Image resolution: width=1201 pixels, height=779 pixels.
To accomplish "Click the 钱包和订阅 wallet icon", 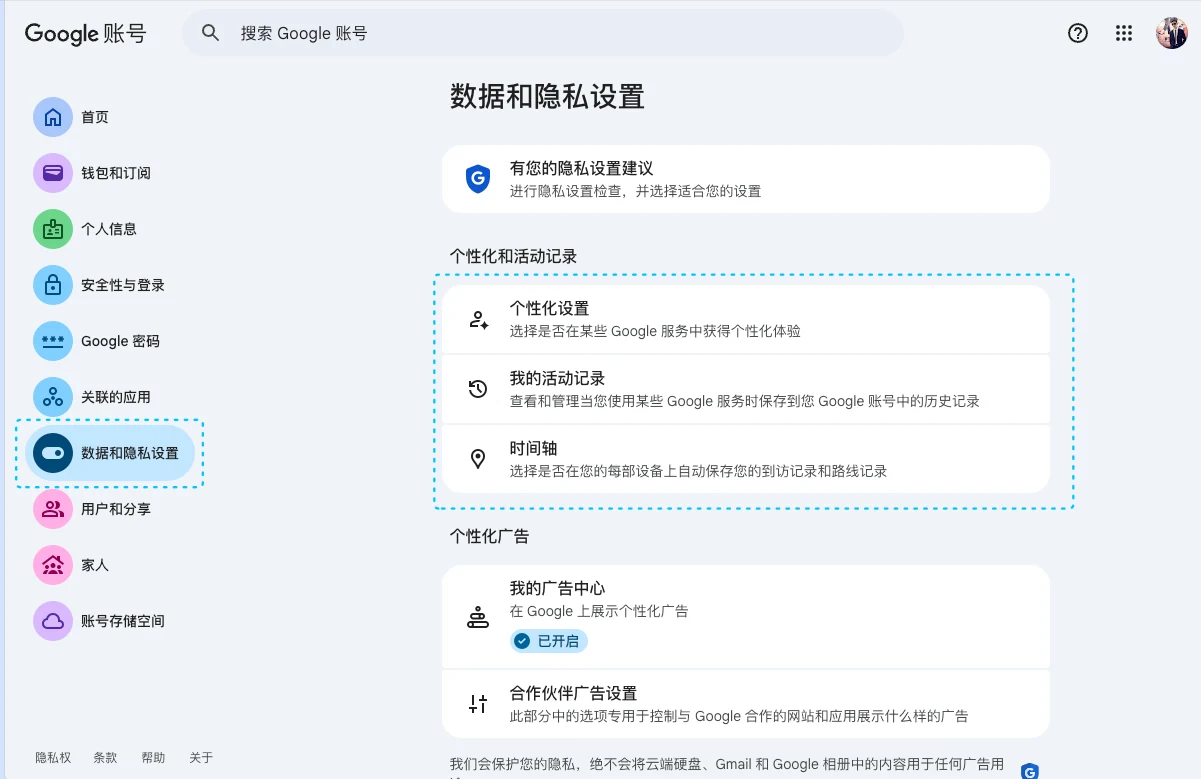I will coord(53,173).
